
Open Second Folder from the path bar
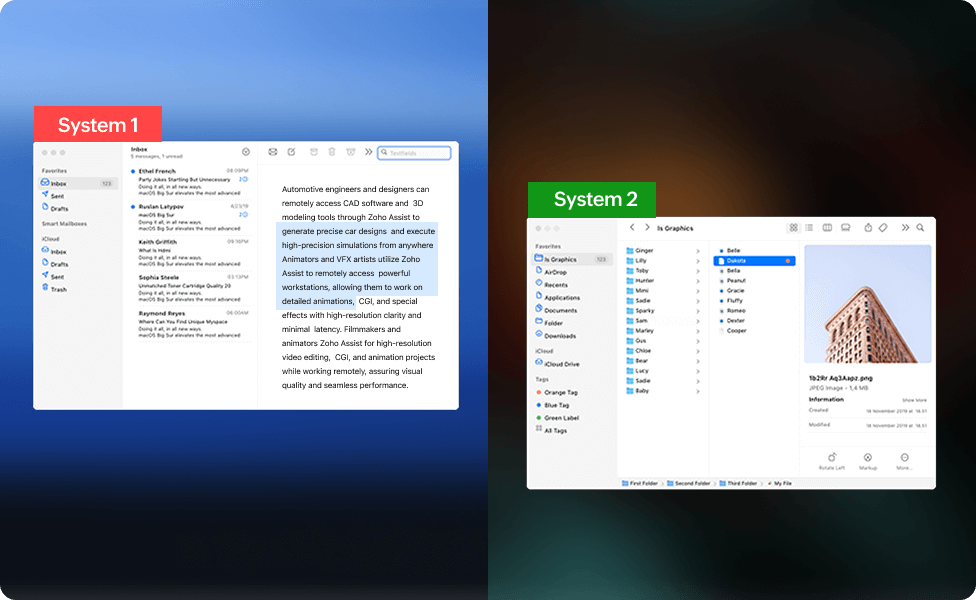[691, 481]
